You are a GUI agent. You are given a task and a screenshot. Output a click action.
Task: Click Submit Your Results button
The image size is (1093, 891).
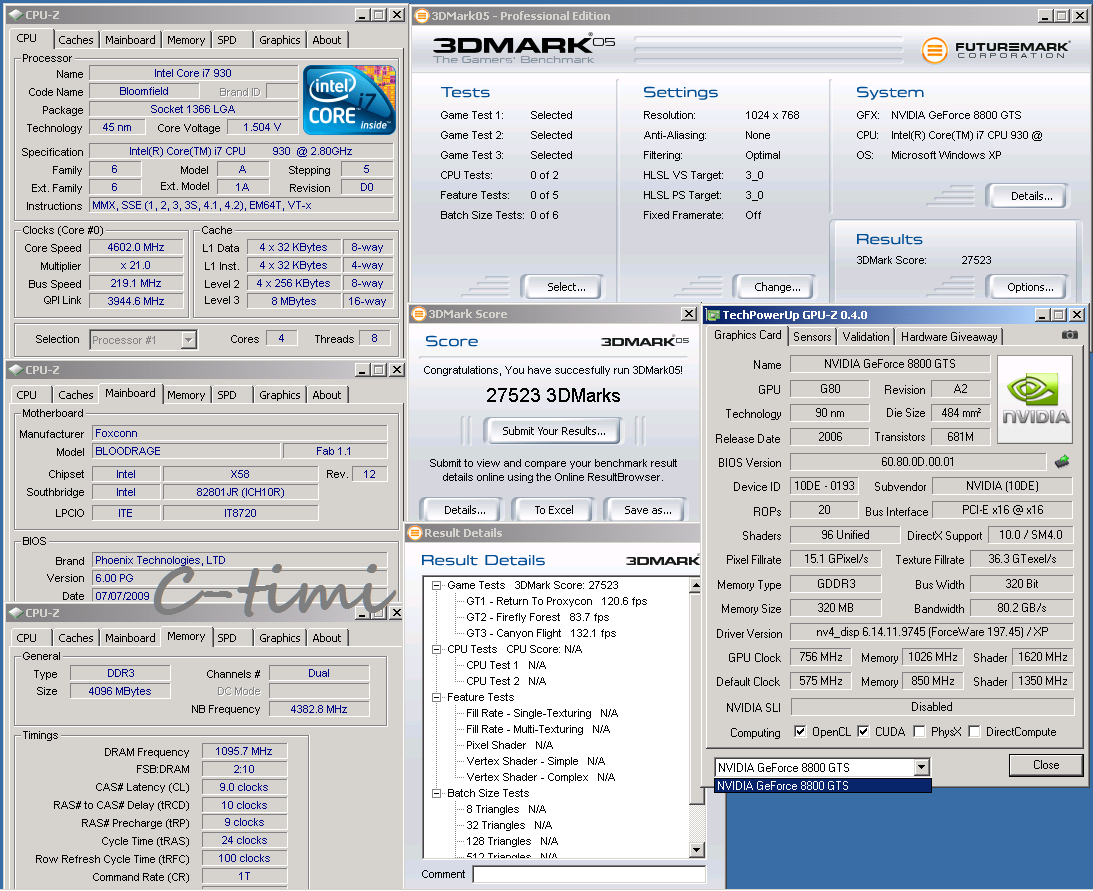click(x=553, y=431)
